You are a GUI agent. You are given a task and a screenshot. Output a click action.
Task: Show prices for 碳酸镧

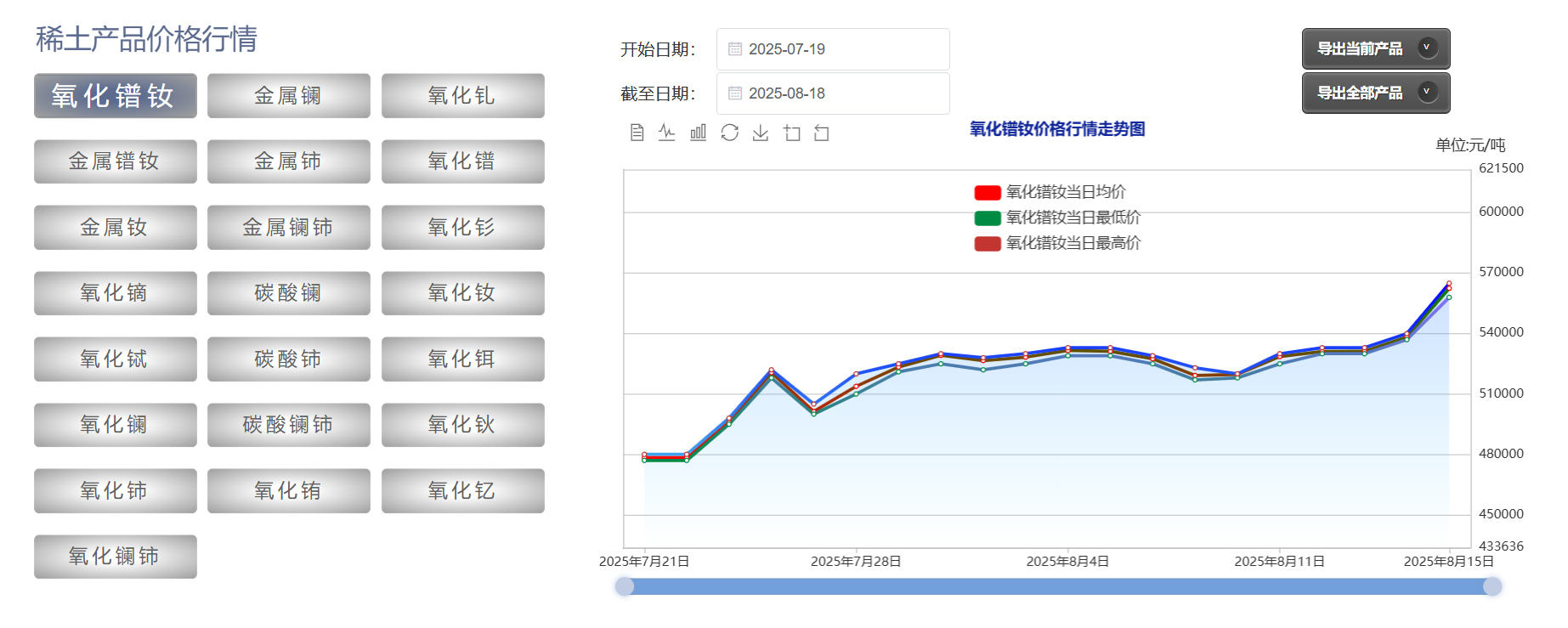point(289,293)
